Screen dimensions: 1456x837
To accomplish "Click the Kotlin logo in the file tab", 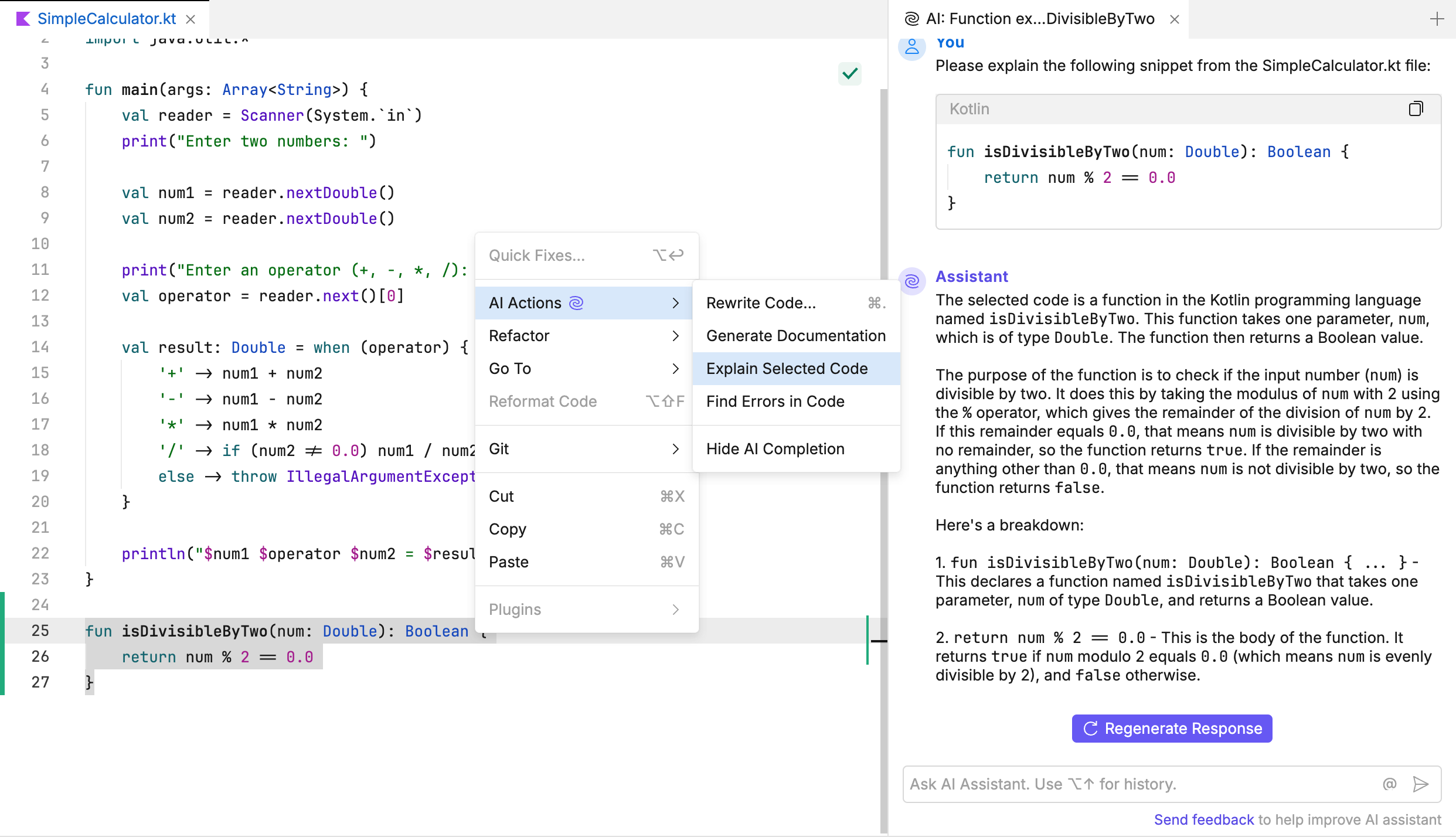I will [23, 18].
